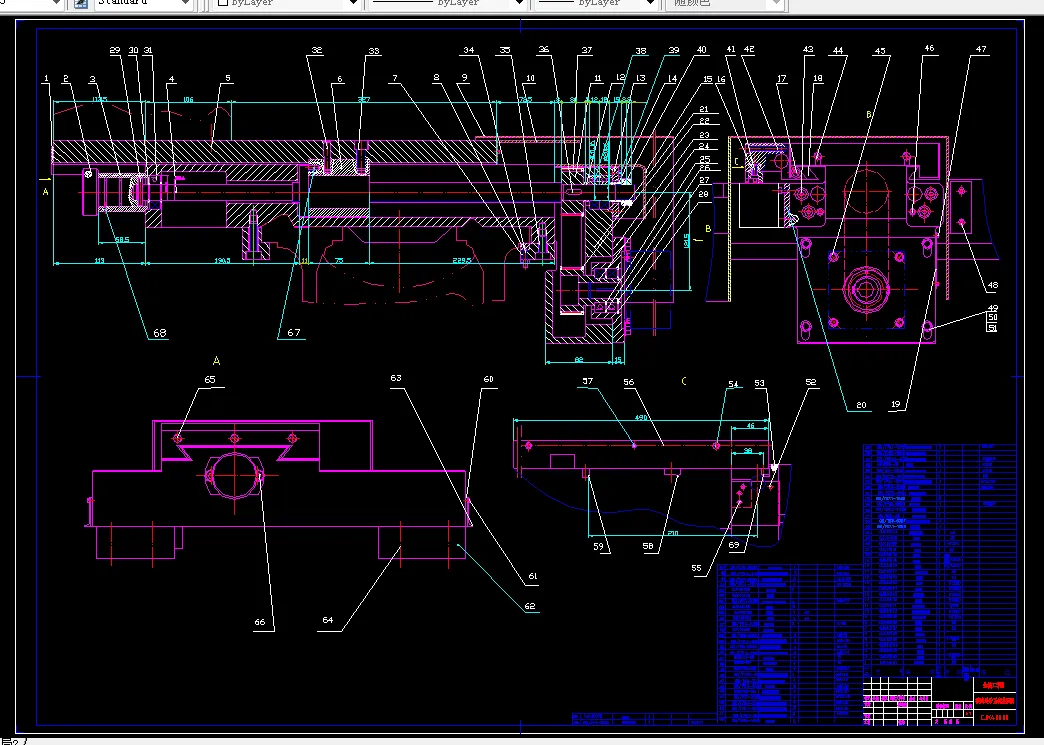Select part balloon label 7
This screenshot has height=745, width=1044.
395,79
